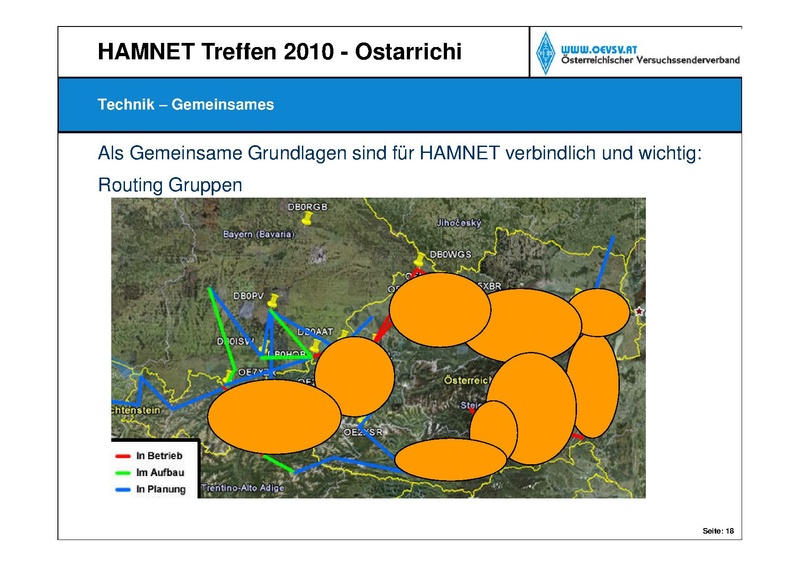This screenshot has width=800, height=566.
Task: Select 'Österreichischer Versuchssenderverband' text
Action: (651, 60)
